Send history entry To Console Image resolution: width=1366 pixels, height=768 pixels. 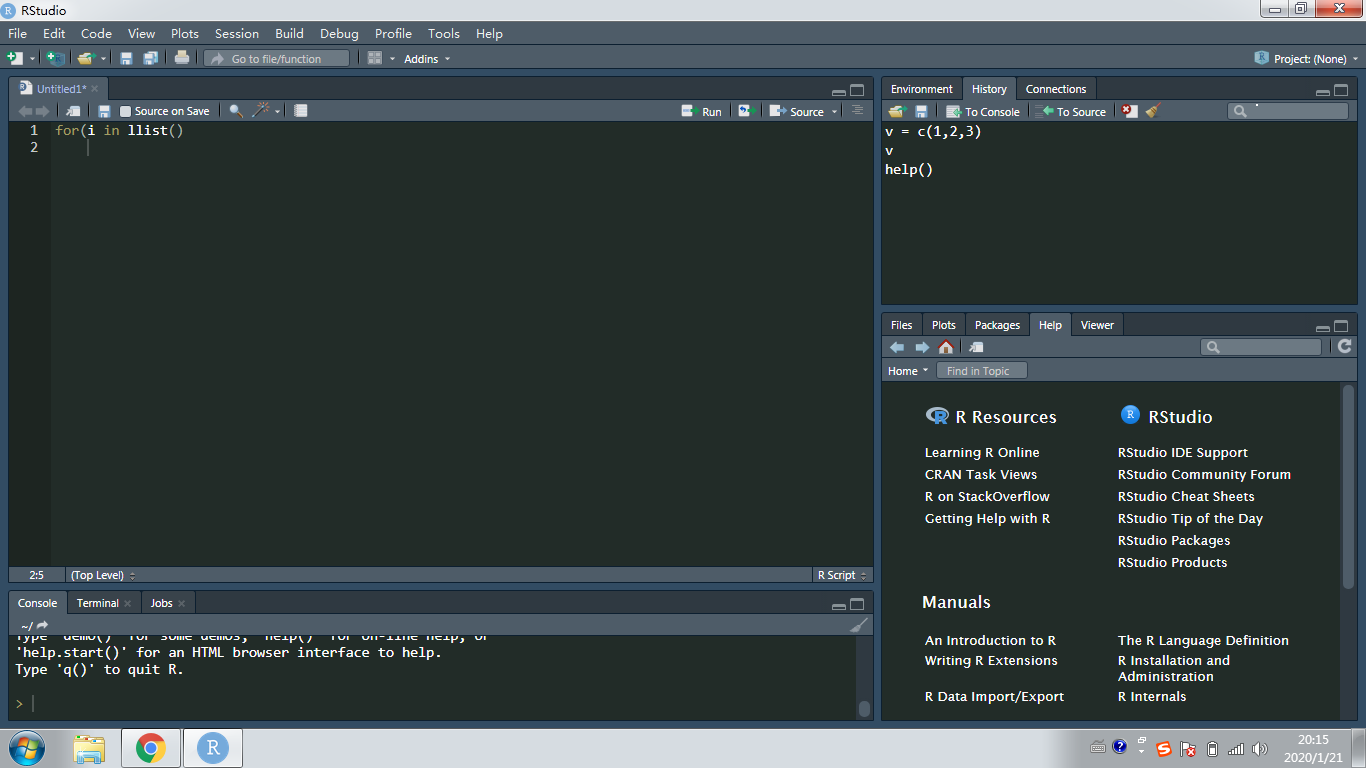pos(983,111)
